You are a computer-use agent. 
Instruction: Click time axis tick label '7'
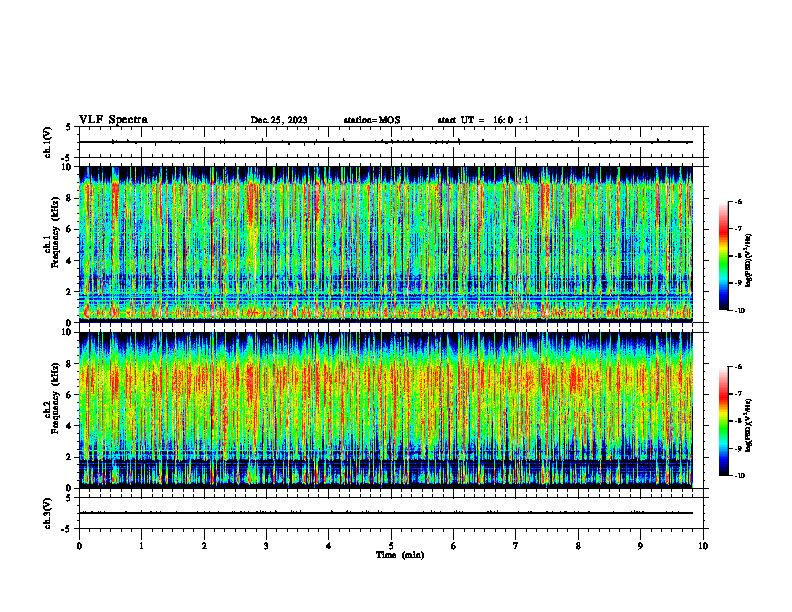coord(516,546)
